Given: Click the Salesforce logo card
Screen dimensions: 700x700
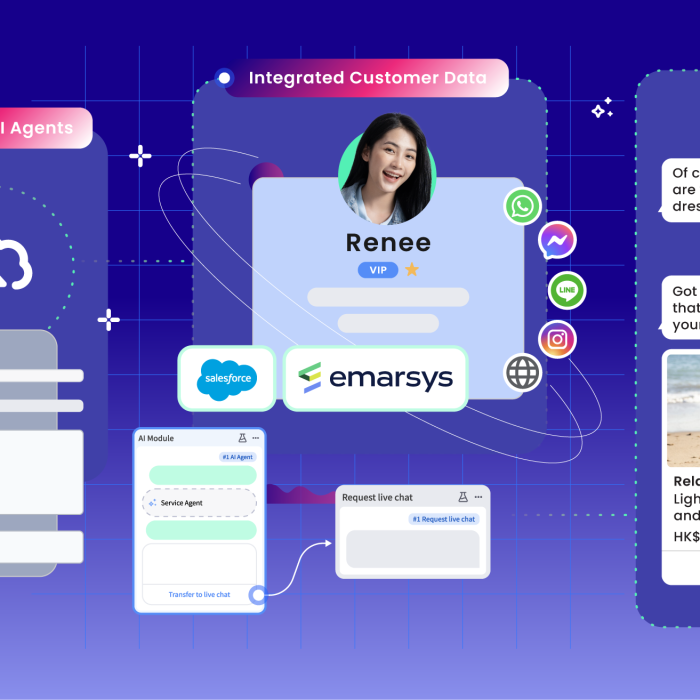Looking at the screenshot, I should 227,379.
